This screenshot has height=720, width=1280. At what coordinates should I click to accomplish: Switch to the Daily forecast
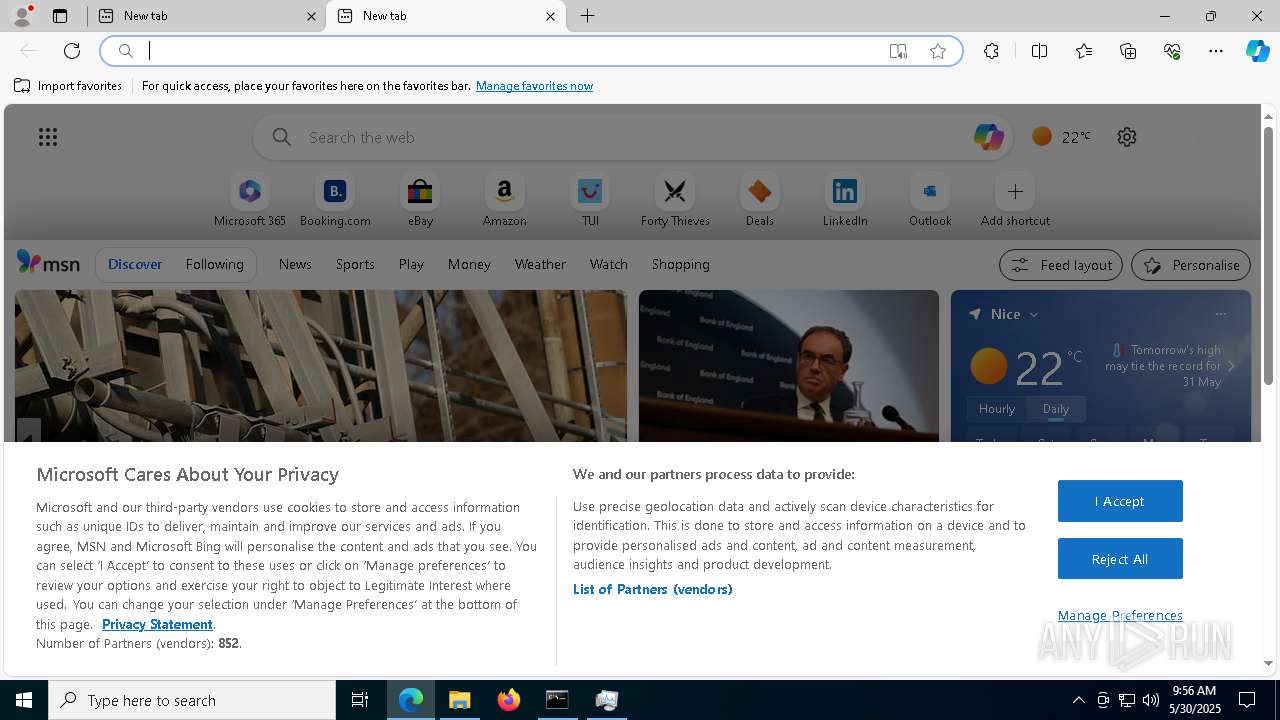pyautogui.click(x=1056, y=409)
